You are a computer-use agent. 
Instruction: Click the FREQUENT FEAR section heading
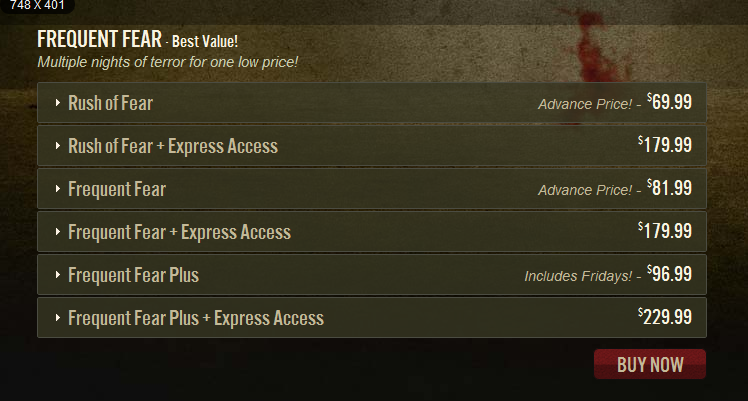99,39
